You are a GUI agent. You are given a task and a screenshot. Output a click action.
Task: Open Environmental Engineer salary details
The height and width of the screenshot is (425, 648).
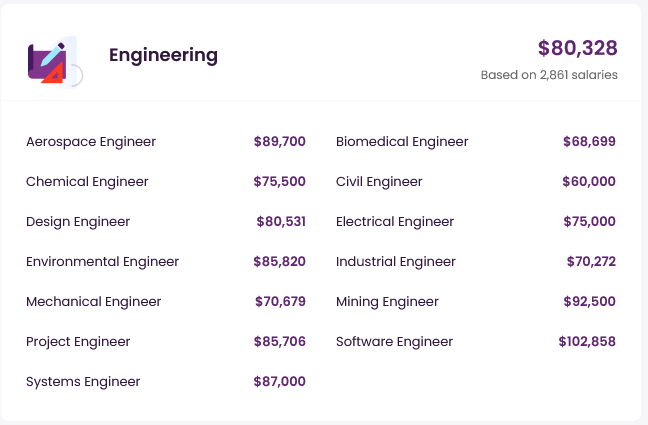click(102, 262)
